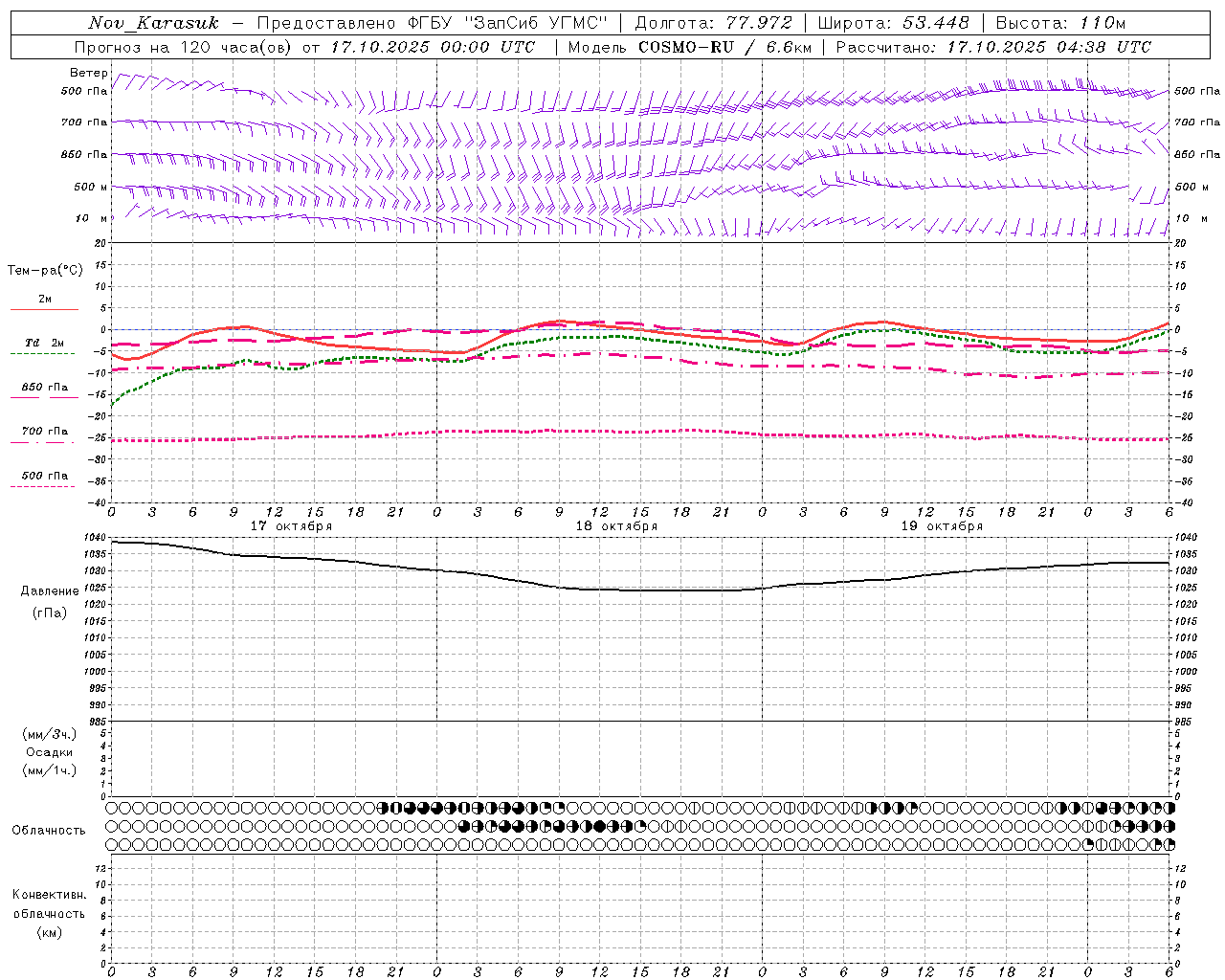Click the '17 октября' date label
Viewport: 1225px width, 980px height.
(291, 526)
